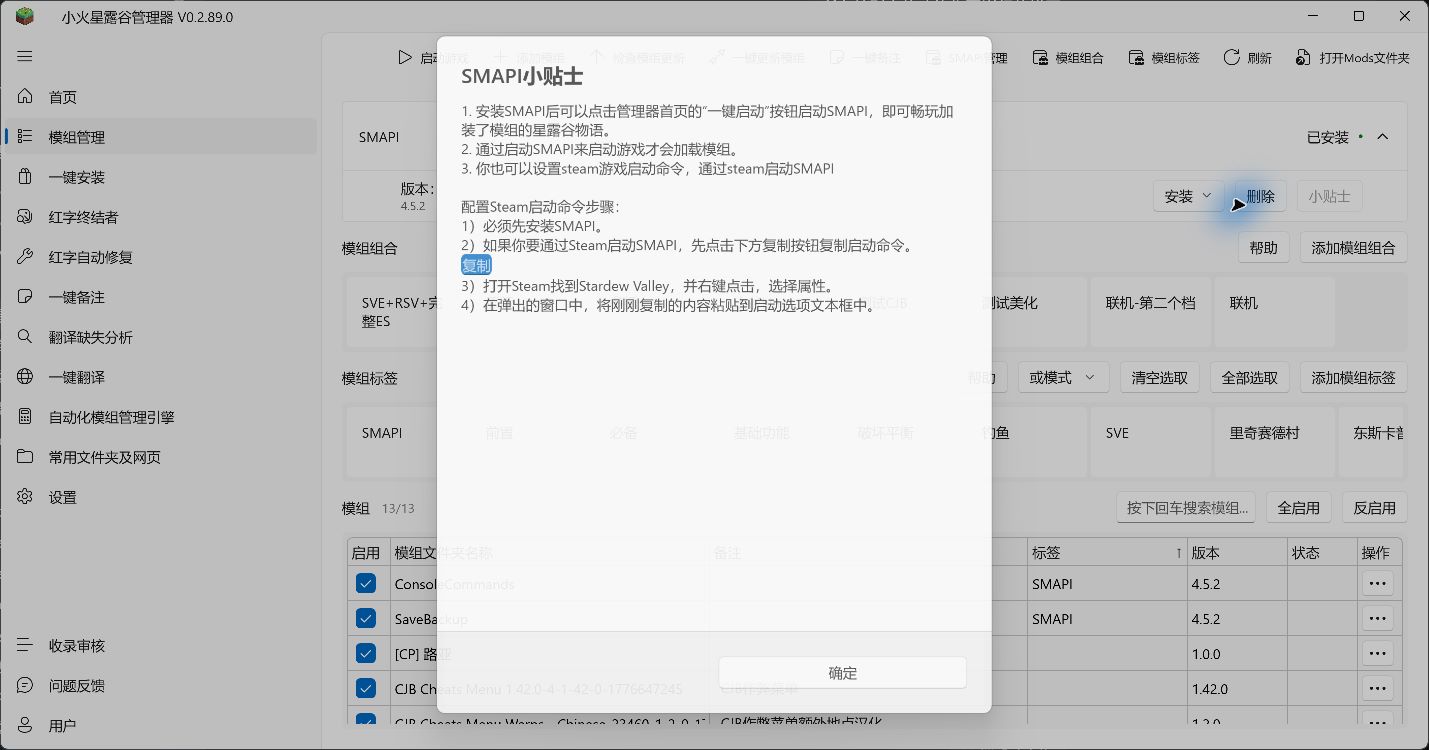Open 翻译缺失分析 in the sidebar
1429x750 pixels.
160,337
